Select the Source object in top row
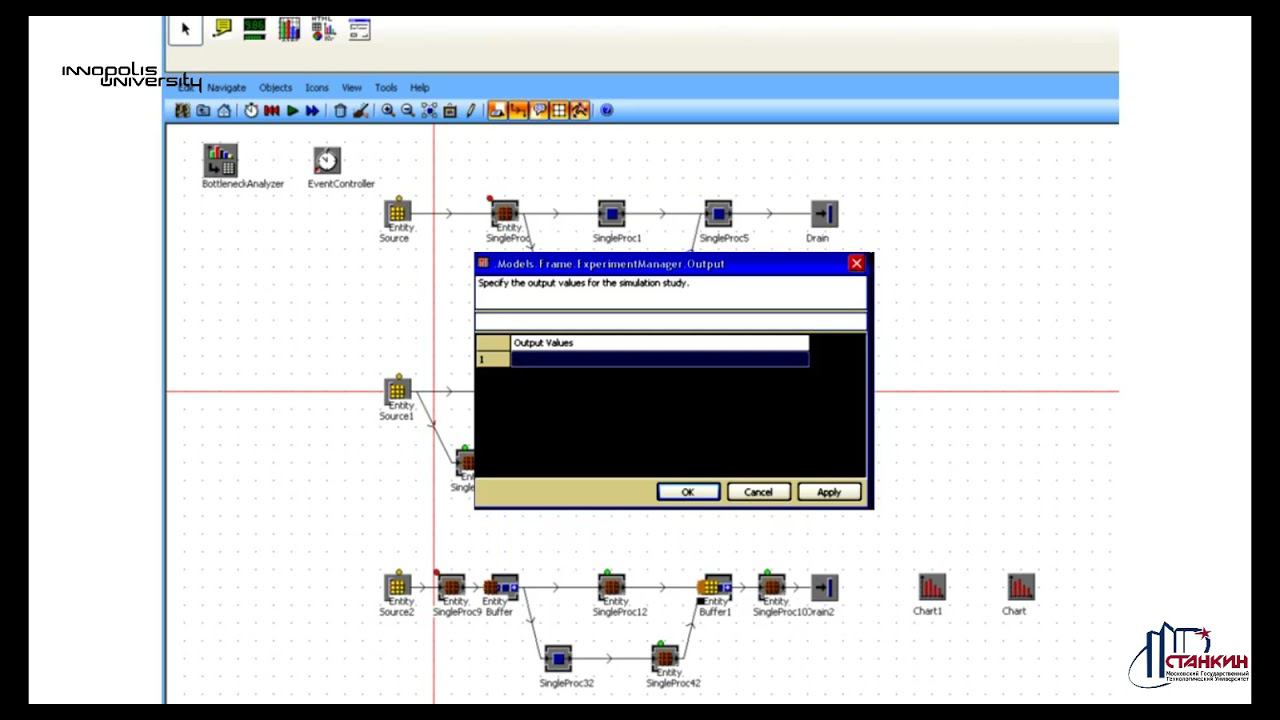1280x720 pixels. pos(398,212)
